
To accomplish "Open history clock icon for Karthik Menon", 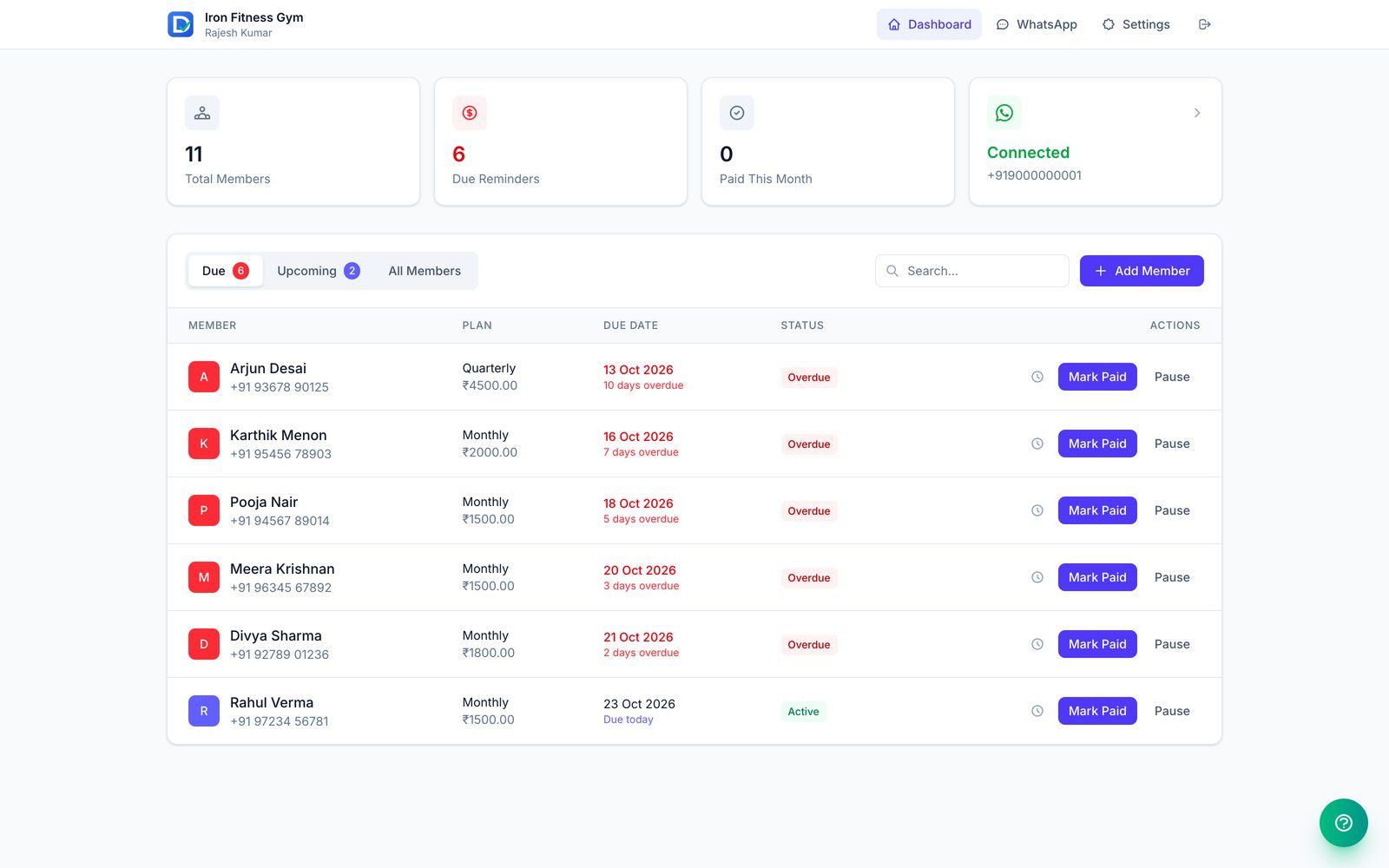I will tap(1037, 444).
